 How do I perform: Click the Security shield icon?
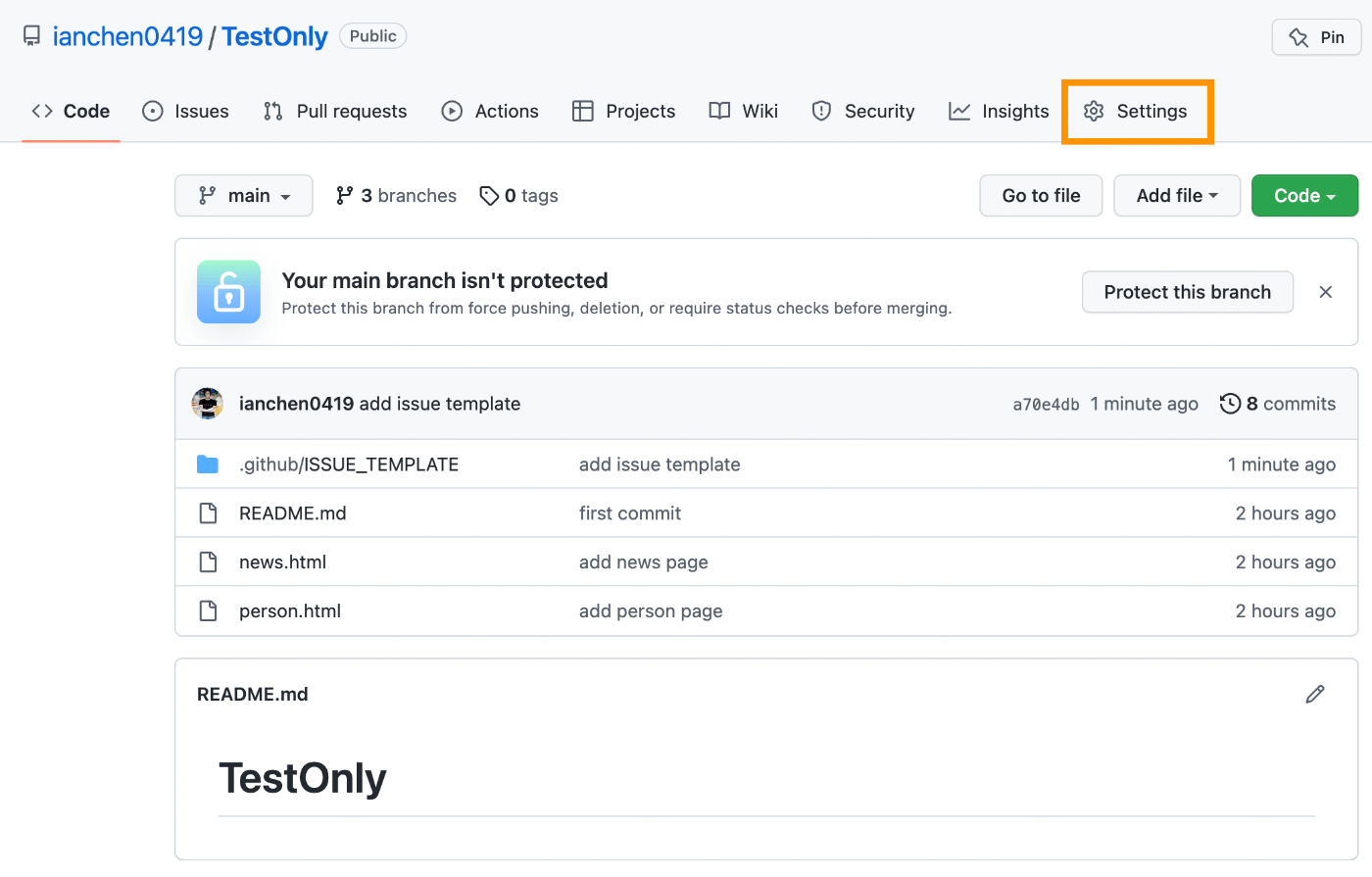(x=821, y=111)
